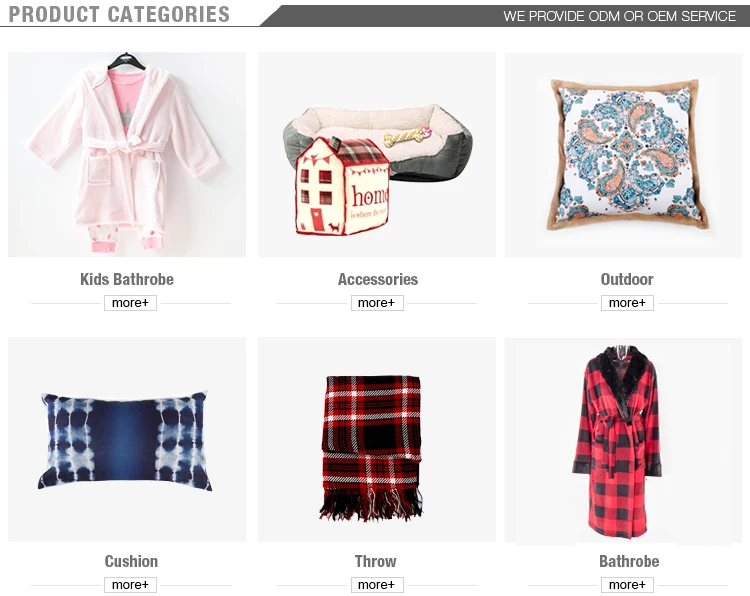This screenshot has width=750, height=596.
Task: Click more+ below the Throw label
Action: [x=377, y=585]
